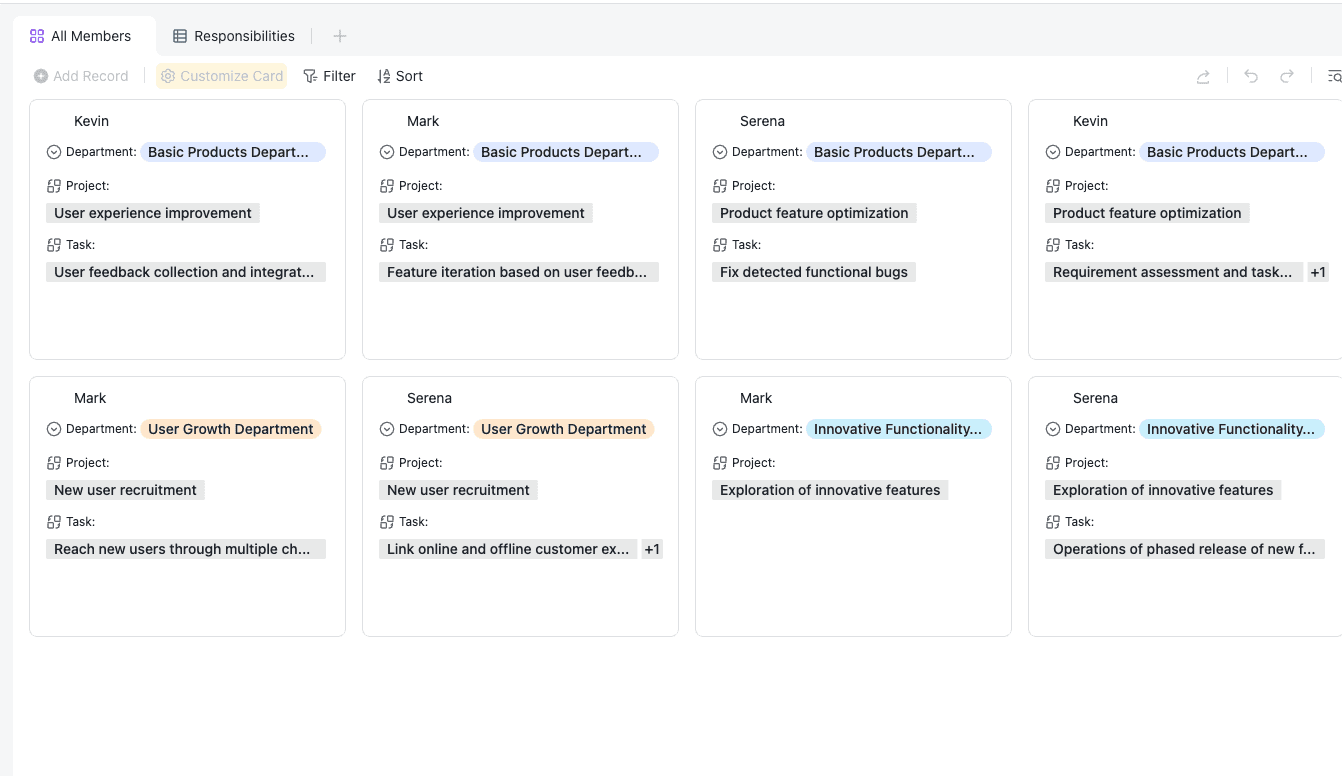Open the Filter tool

point(329,76)
